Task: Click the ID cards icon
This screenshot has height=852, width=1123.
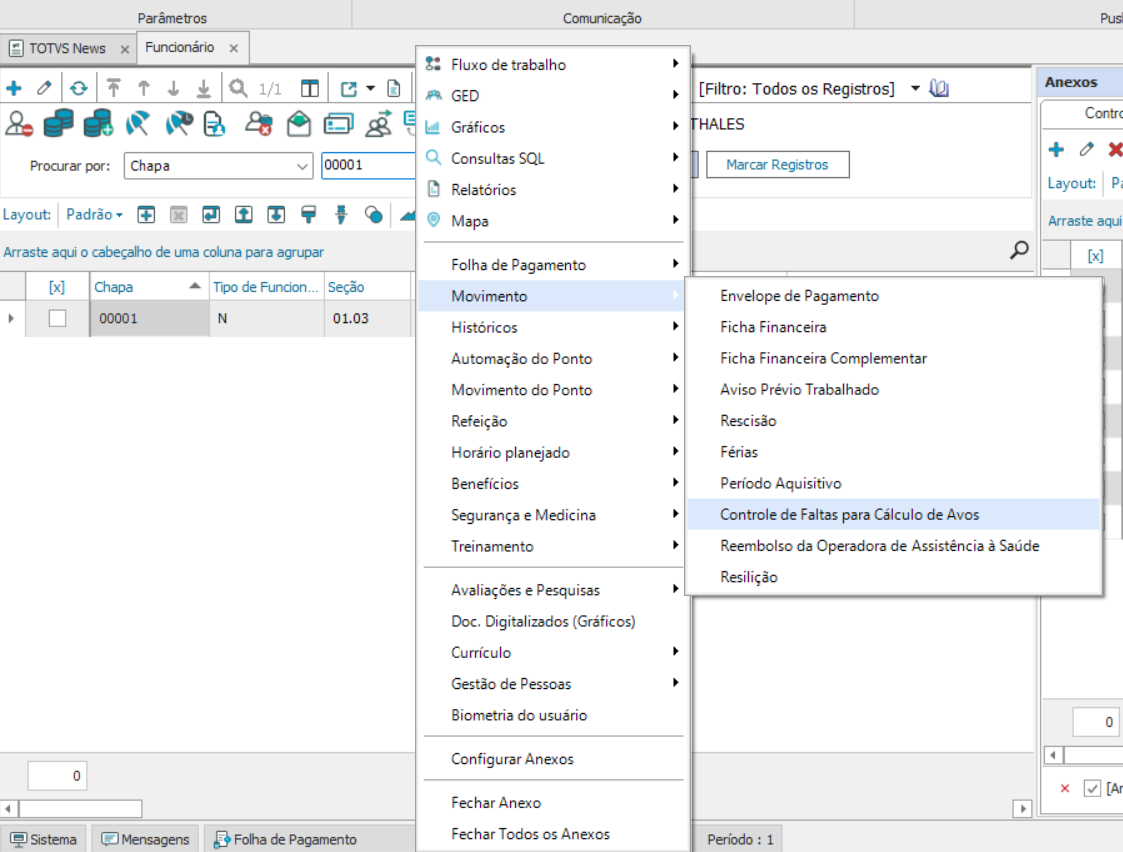Action: (x=338, y=124)
